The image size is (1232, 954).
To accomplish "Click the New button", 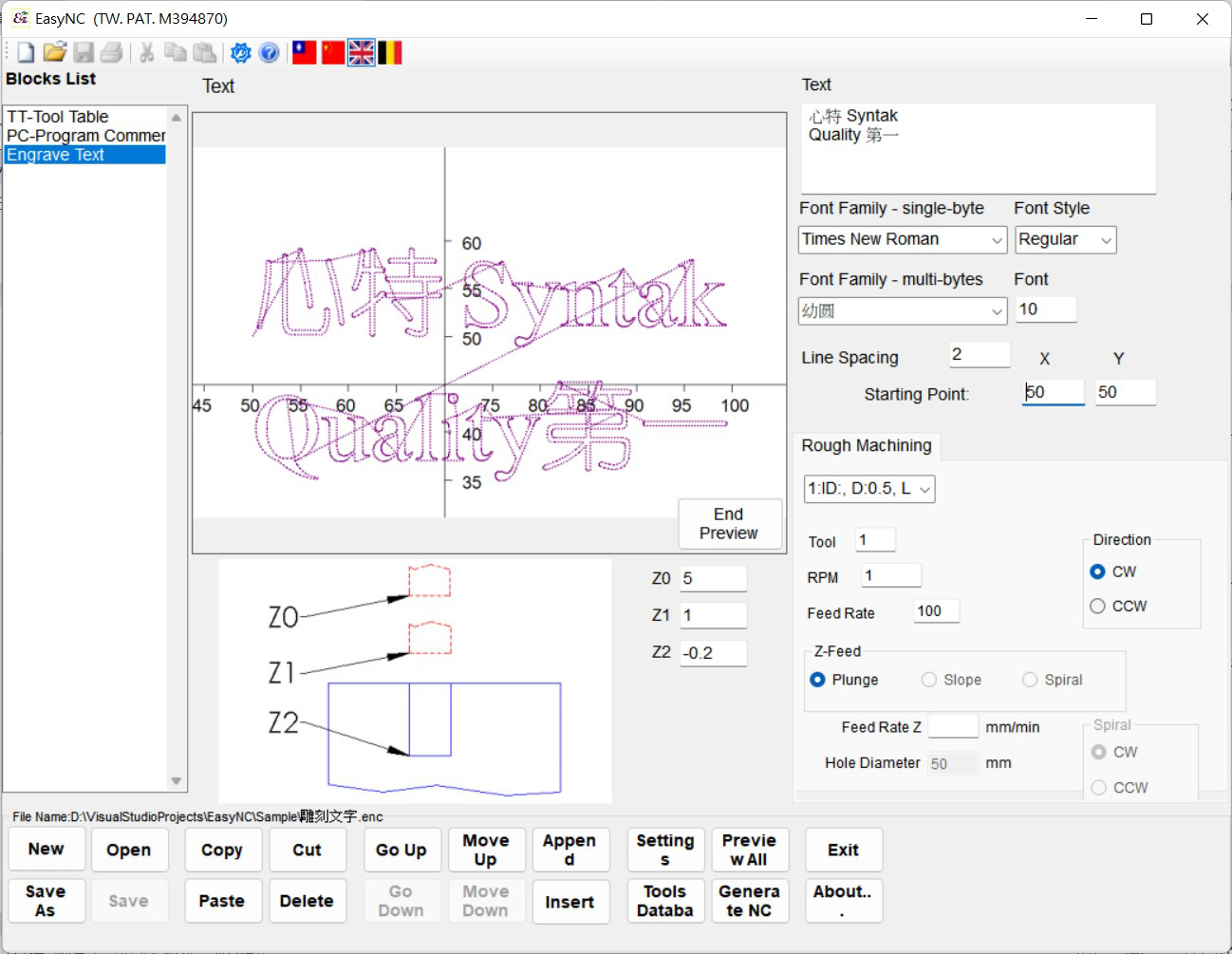I will (46, 850).
